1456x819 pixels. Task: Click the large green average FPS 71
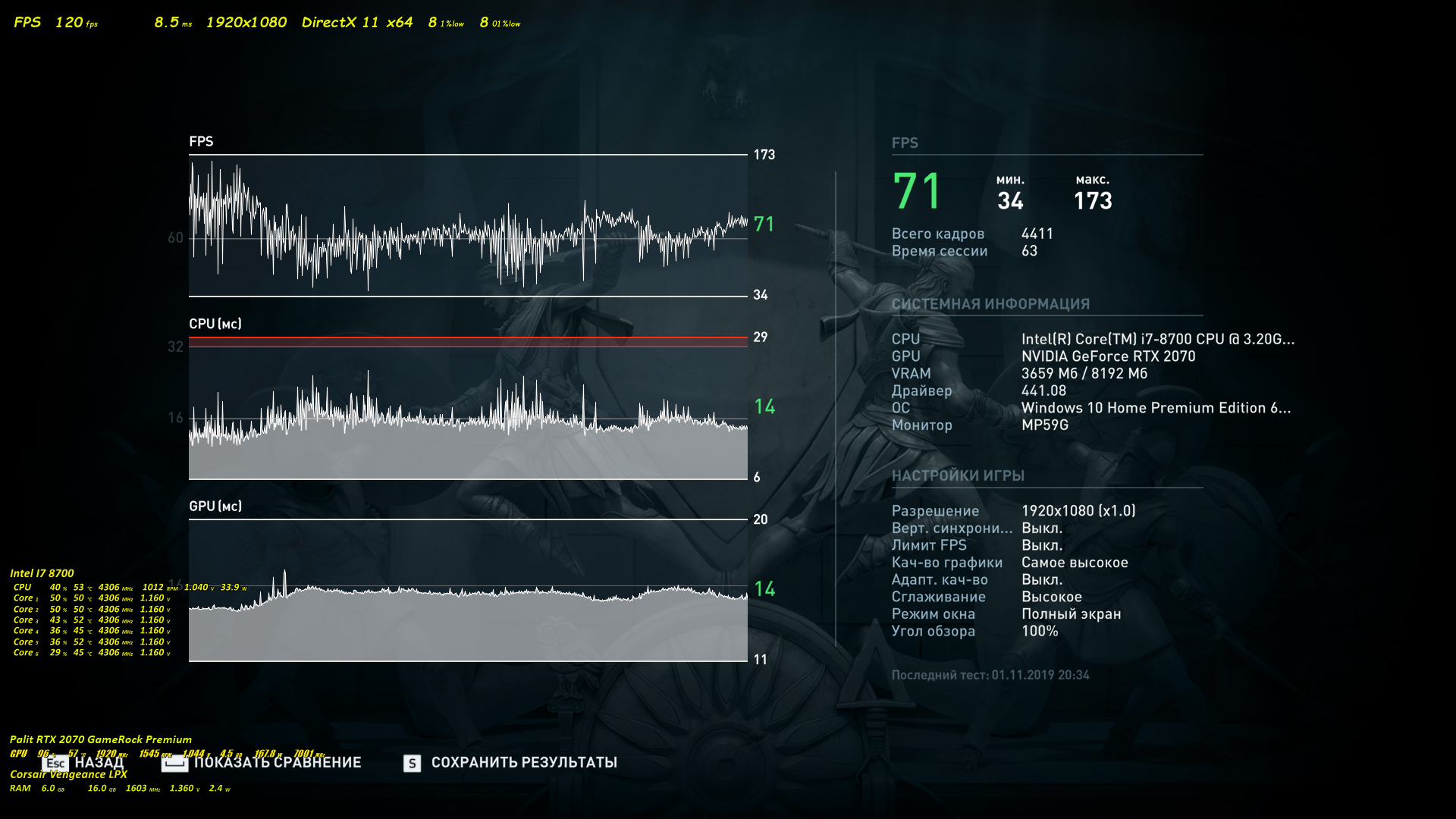[917, 191]
